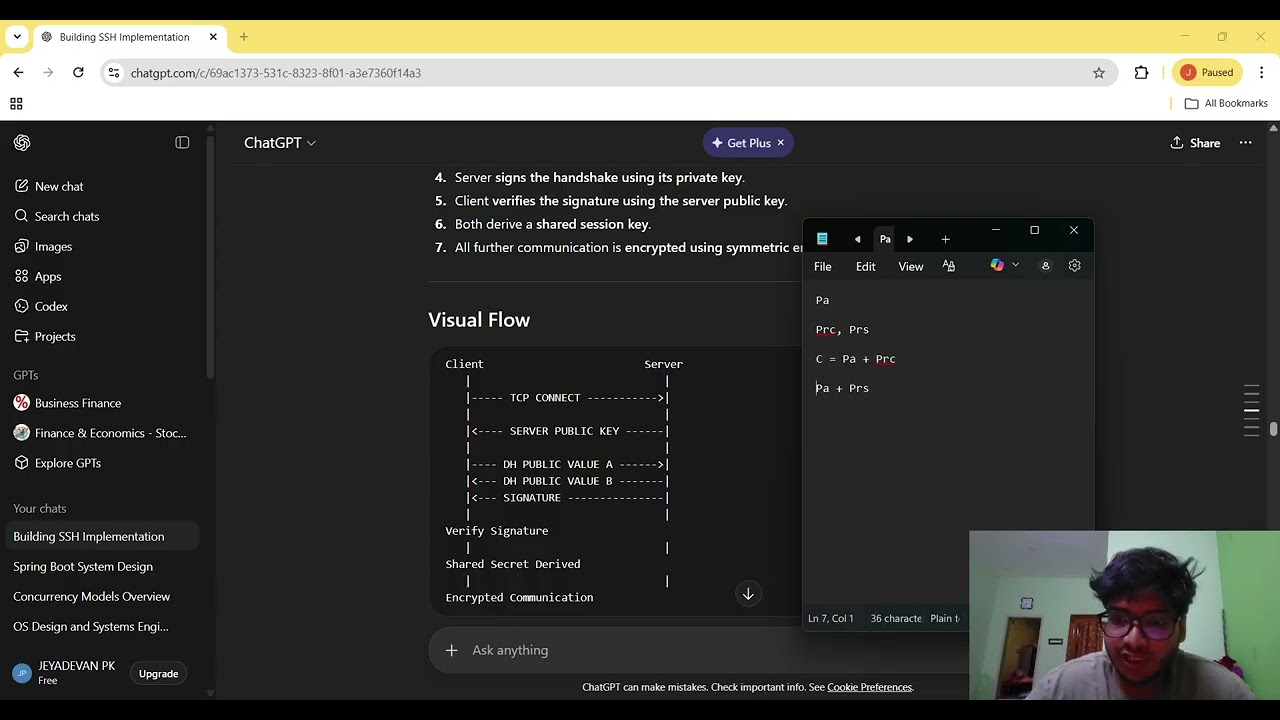View site information icon in address bar
Screen dimensions: 1280x720
(114, 73)
